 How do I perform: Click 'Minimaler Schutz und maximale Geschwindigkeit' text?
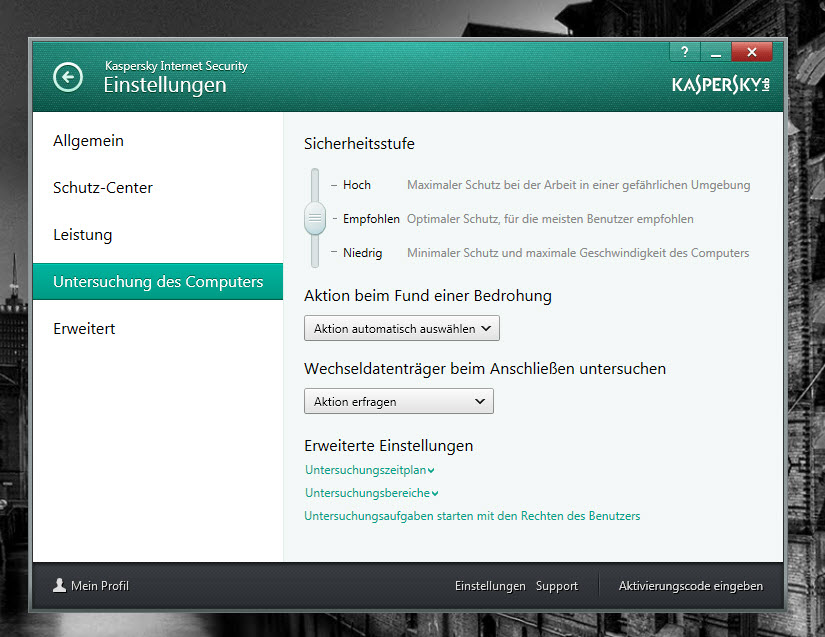(578, 253)
